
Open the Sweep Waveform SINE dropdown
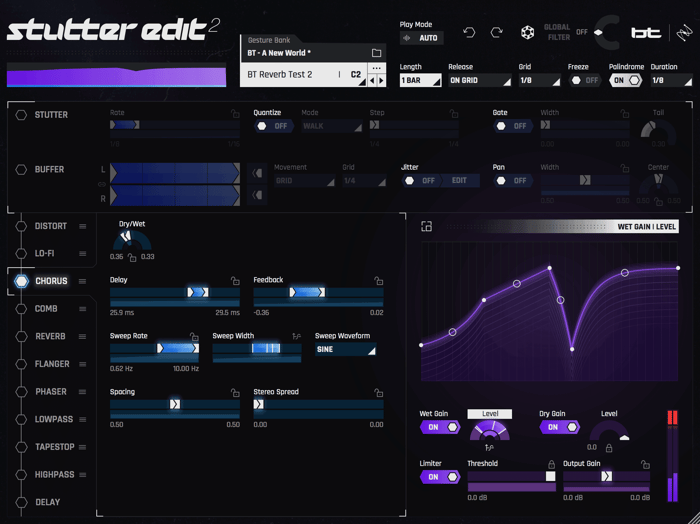(x=346, y=349)
